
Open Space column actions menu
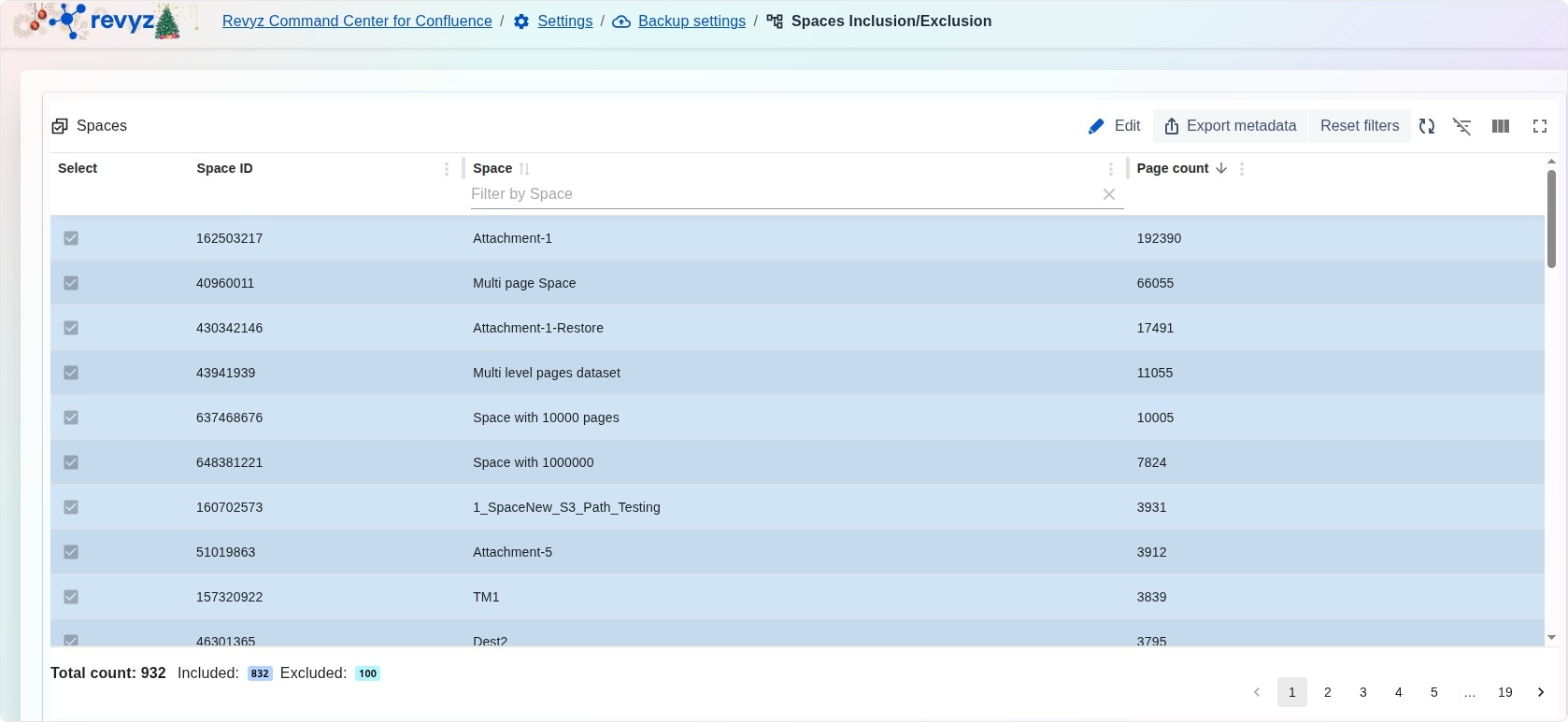1110,169
